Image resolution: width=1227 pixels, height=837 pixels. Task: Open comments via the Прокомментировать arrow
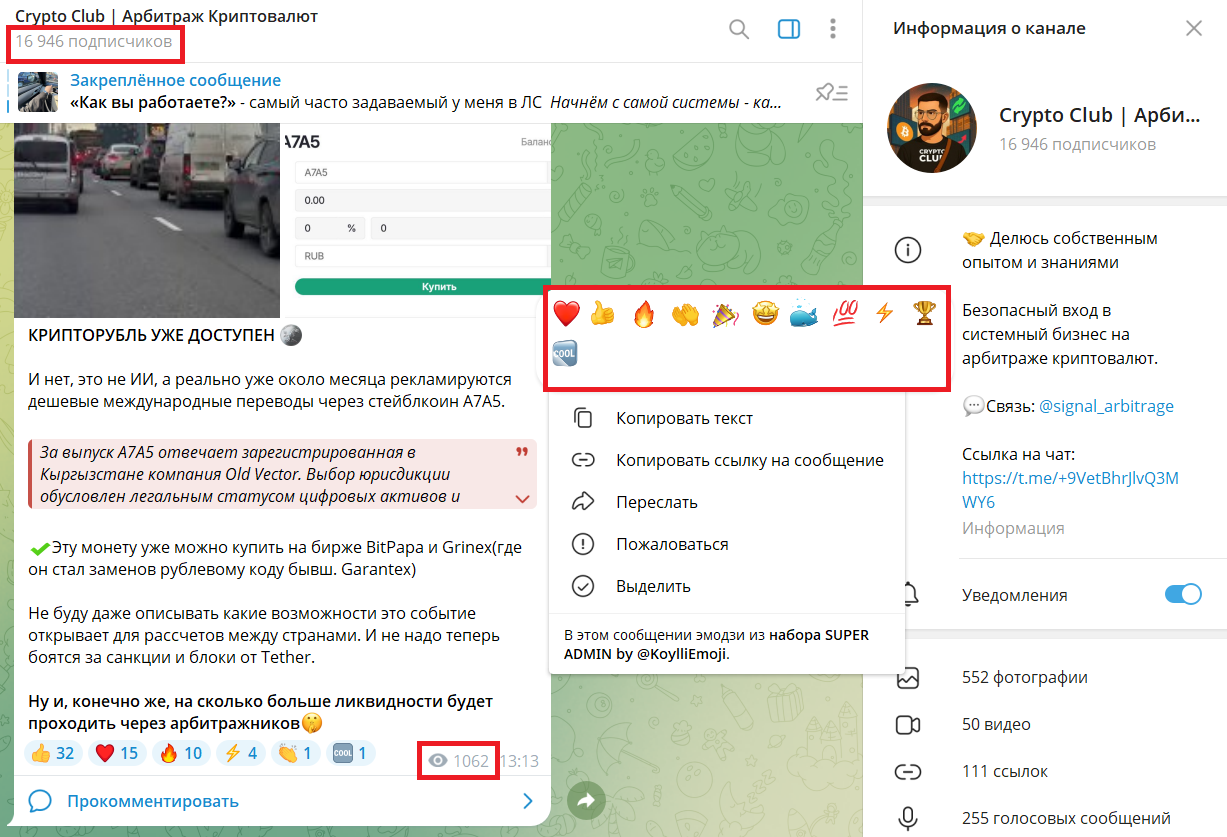[x=528, y=801]
